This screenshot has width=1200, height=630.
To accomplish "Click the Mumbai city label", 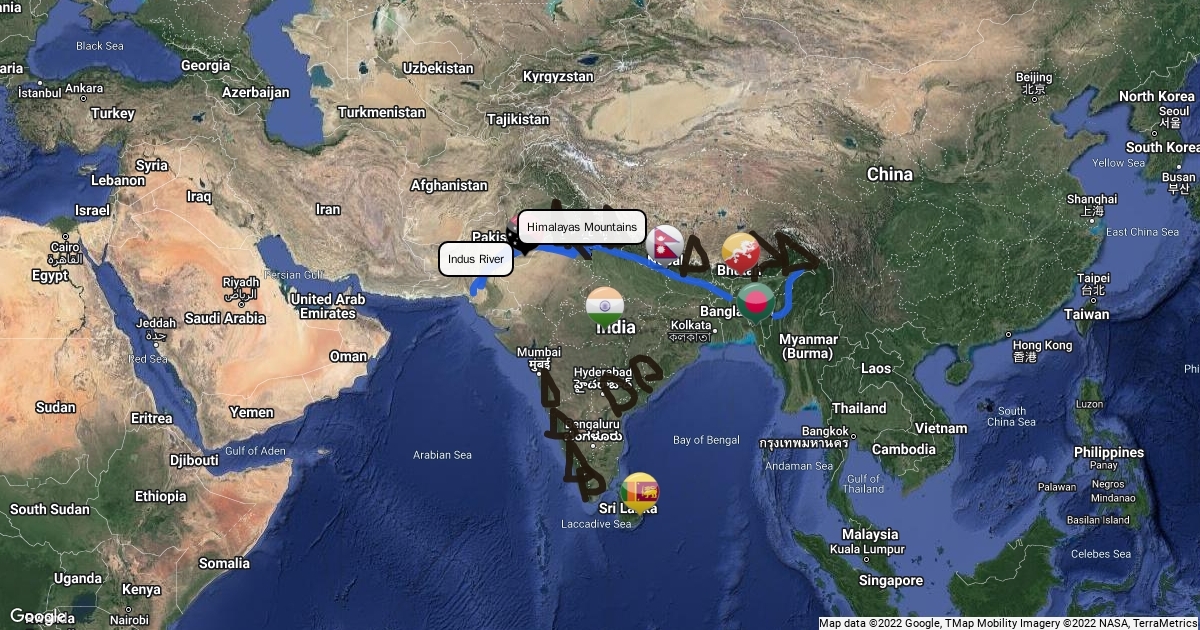I will pyautogui.click(x=538, y=352).
